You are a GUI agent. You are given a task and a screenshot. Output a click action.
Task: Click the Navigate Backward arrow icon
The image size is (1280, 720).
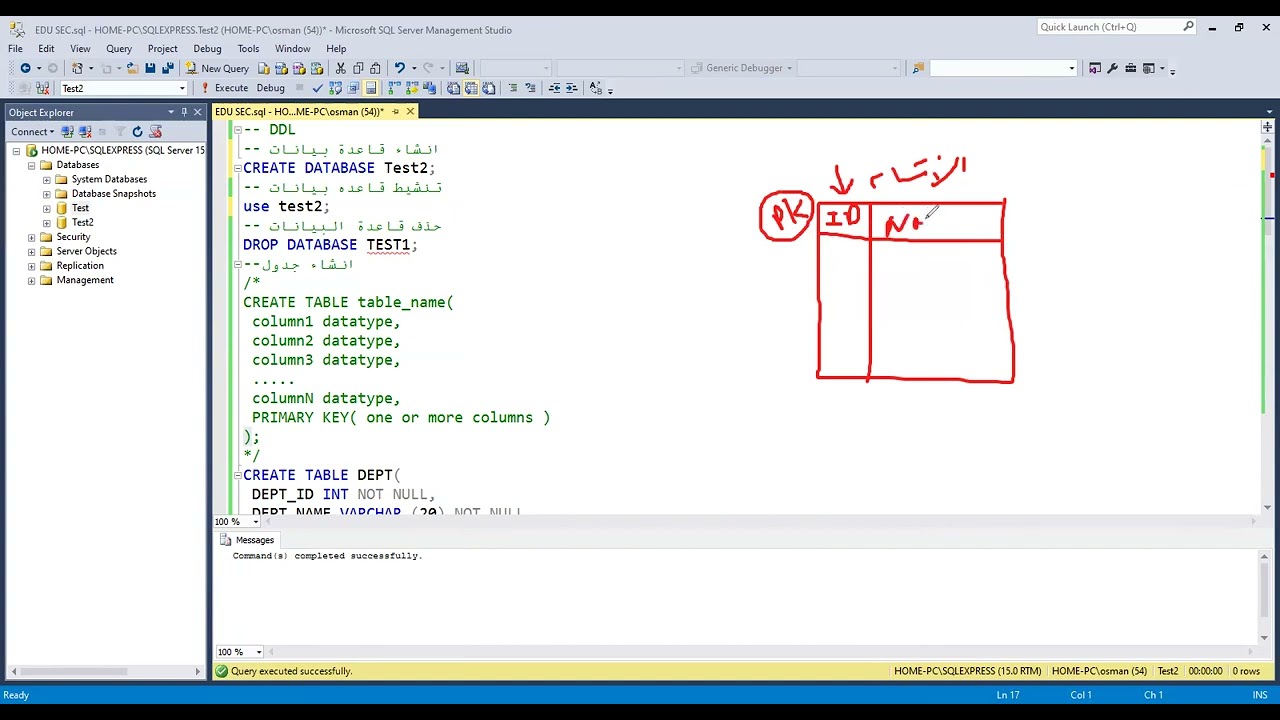coord(25,68)
